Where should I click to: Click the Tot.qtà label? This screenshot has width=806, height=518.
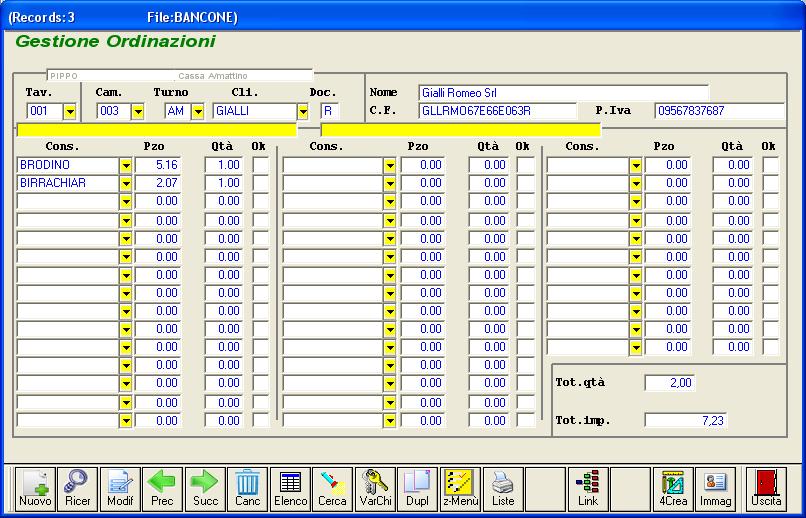click(580, 383)
